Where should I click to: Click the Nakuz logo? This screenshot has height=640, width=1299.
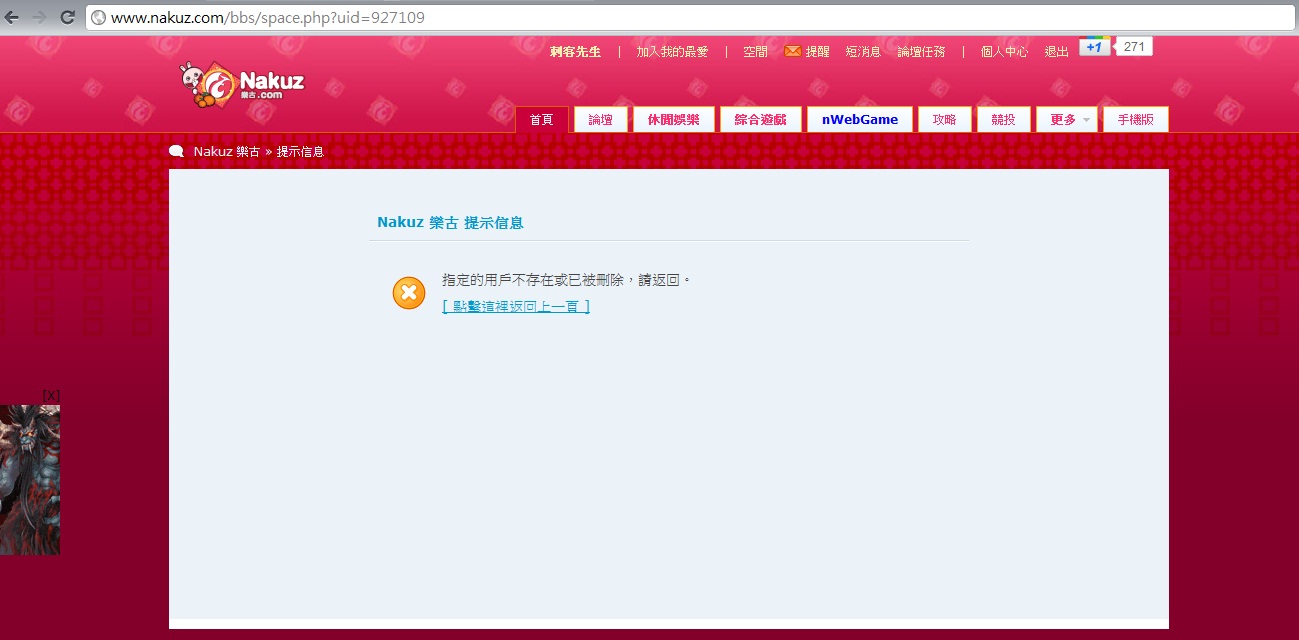tap(241, 85)
